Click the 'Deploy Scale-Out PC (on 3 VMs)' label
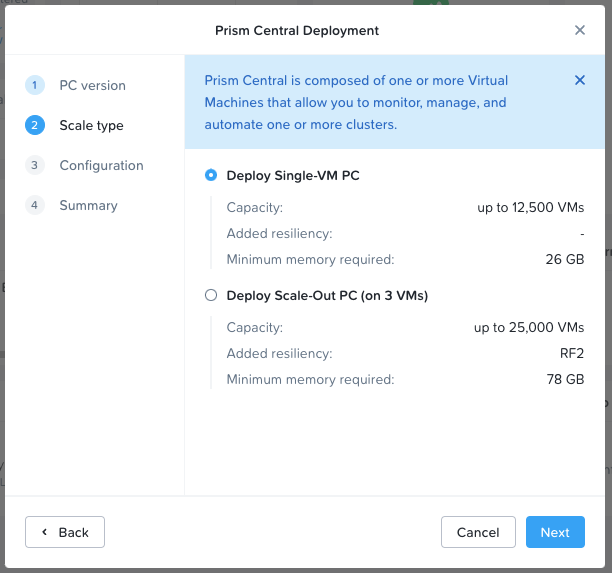 point(327,295)
